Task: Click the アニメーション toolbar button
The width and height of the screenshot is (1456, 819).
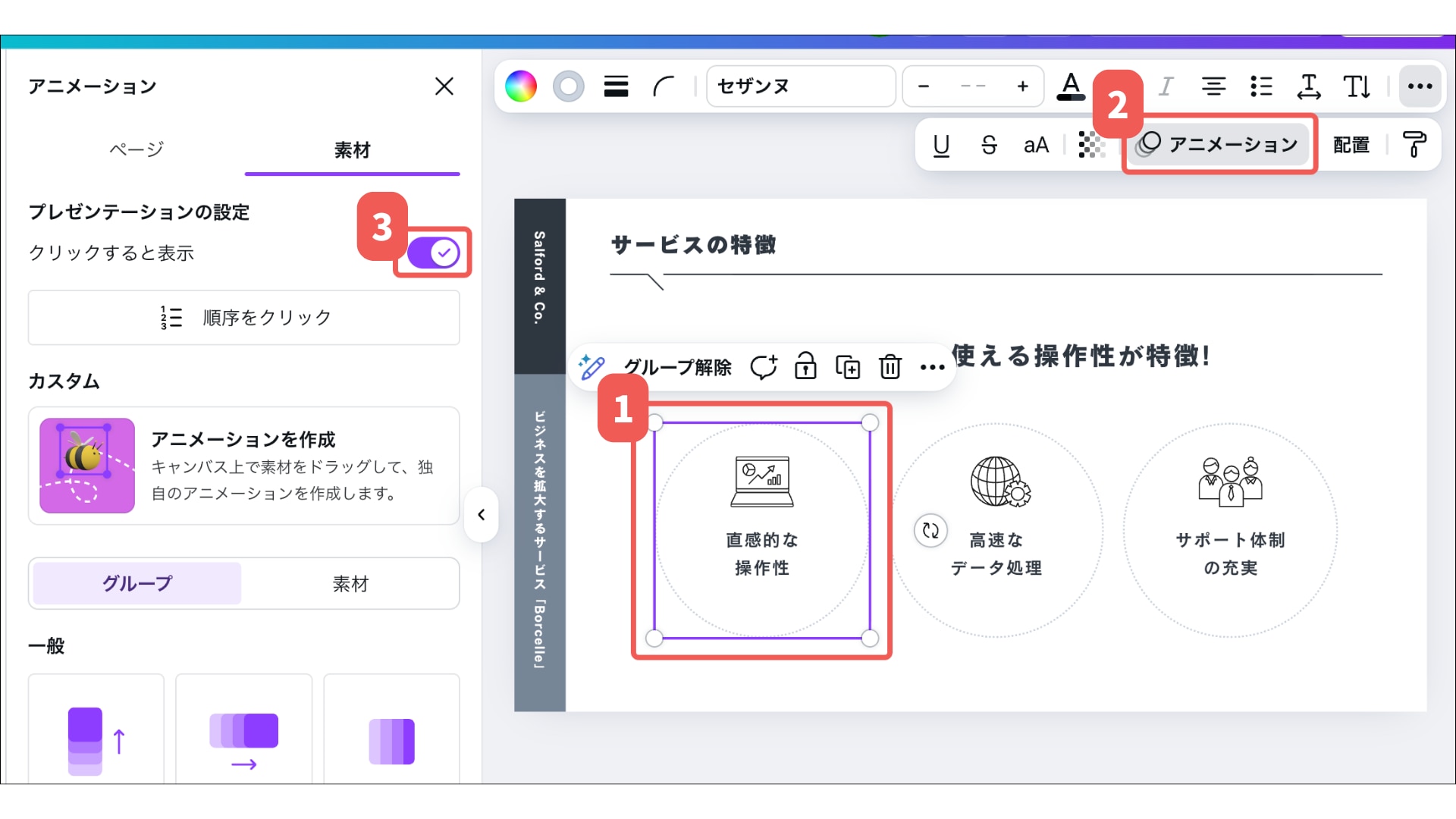Action: [1220, 145]
